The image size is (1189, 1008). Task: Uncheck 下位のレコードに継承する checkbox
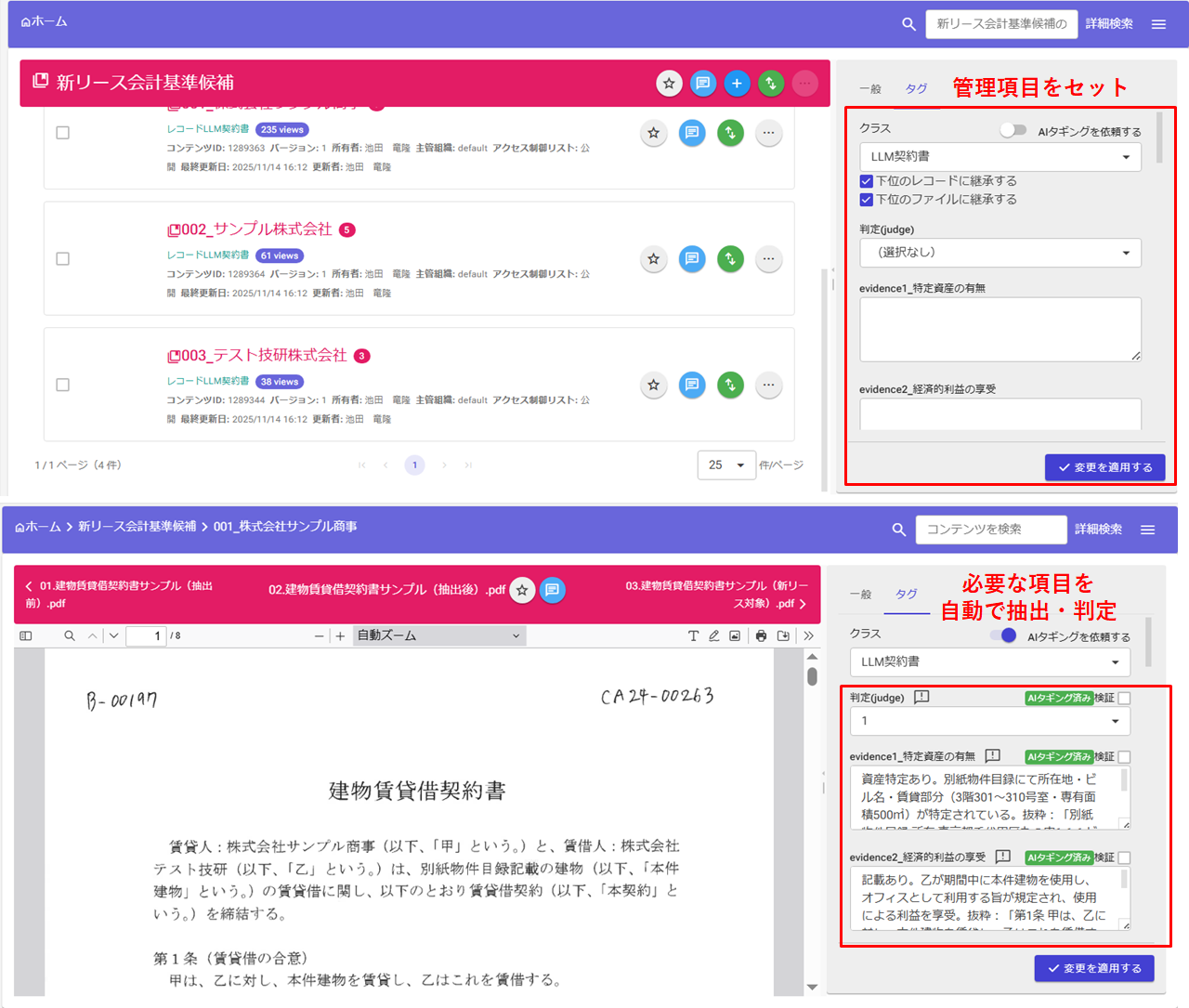[x=867, y=181]
